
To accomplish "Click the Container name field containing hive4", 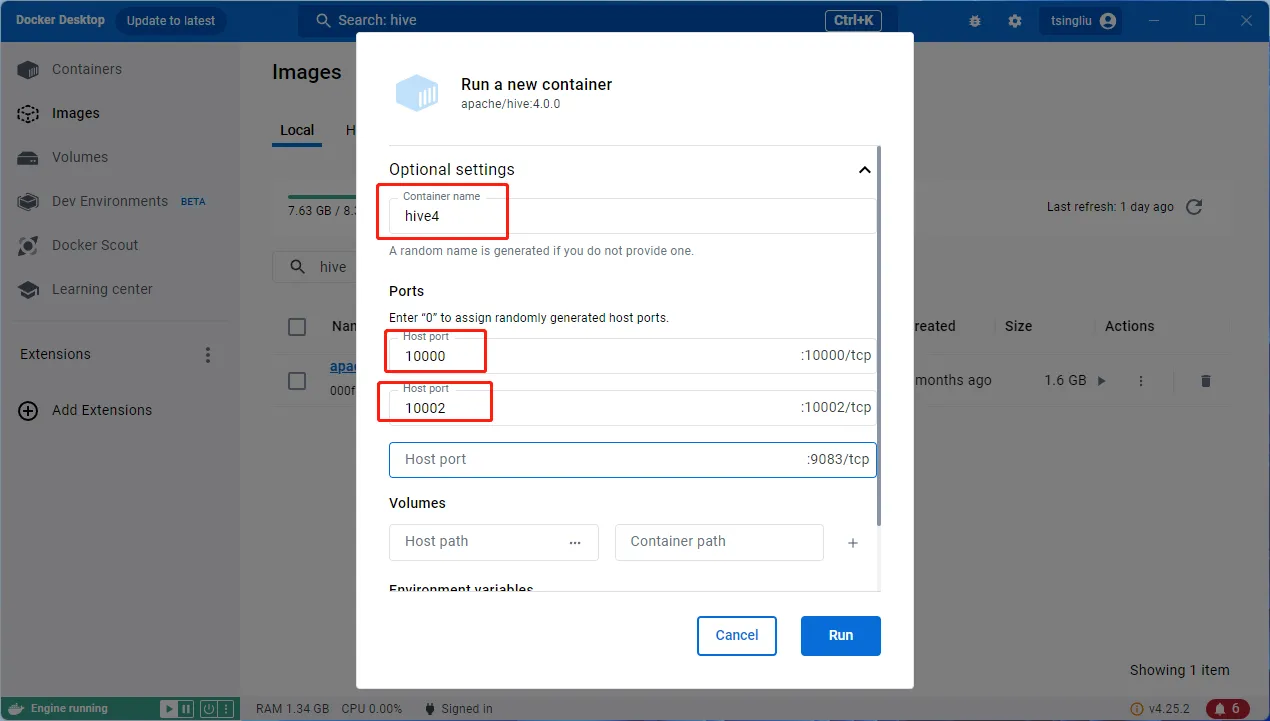I will (632, 216).
